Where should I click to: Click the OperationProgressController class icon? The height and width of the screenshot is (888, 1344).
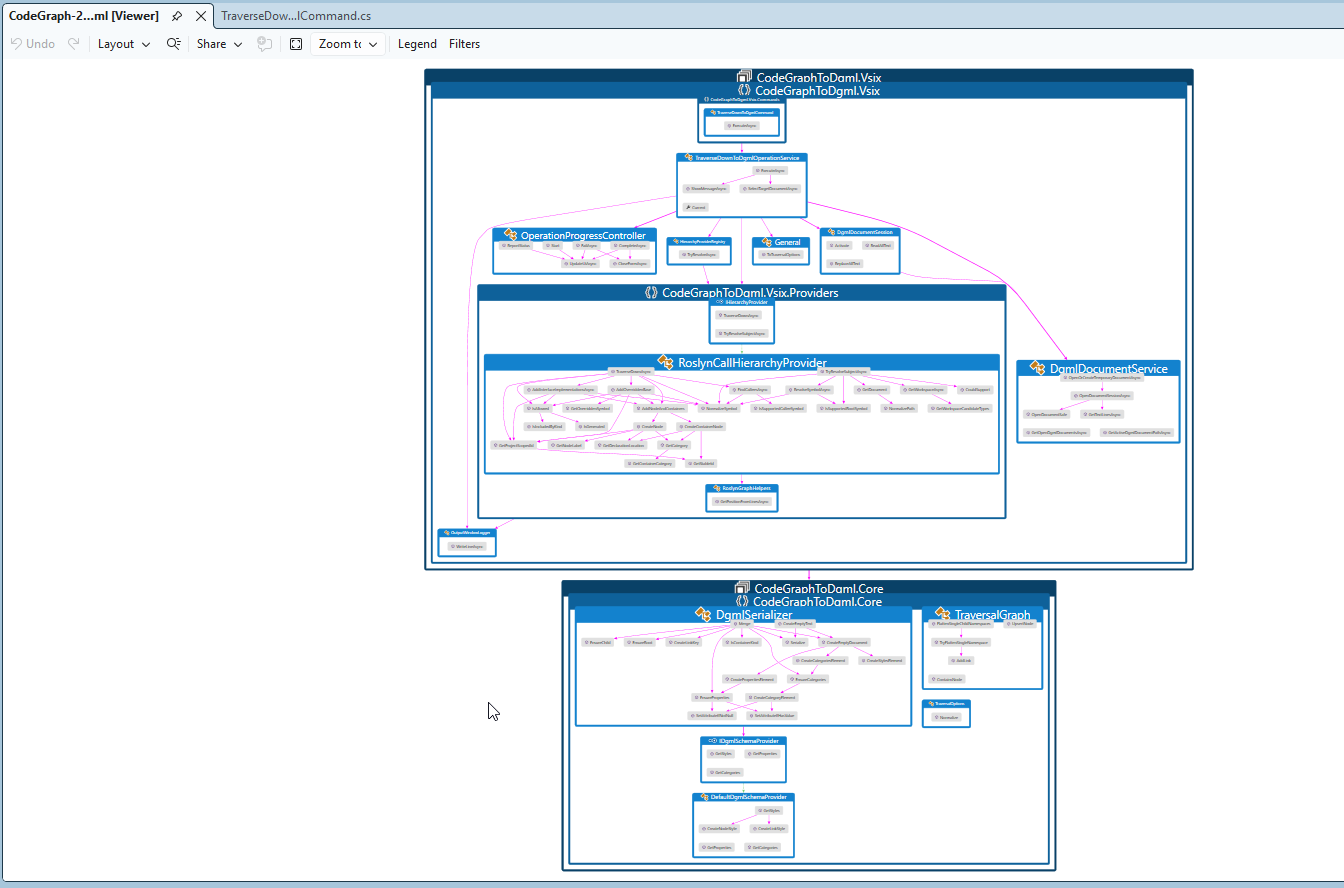(510, 235)
